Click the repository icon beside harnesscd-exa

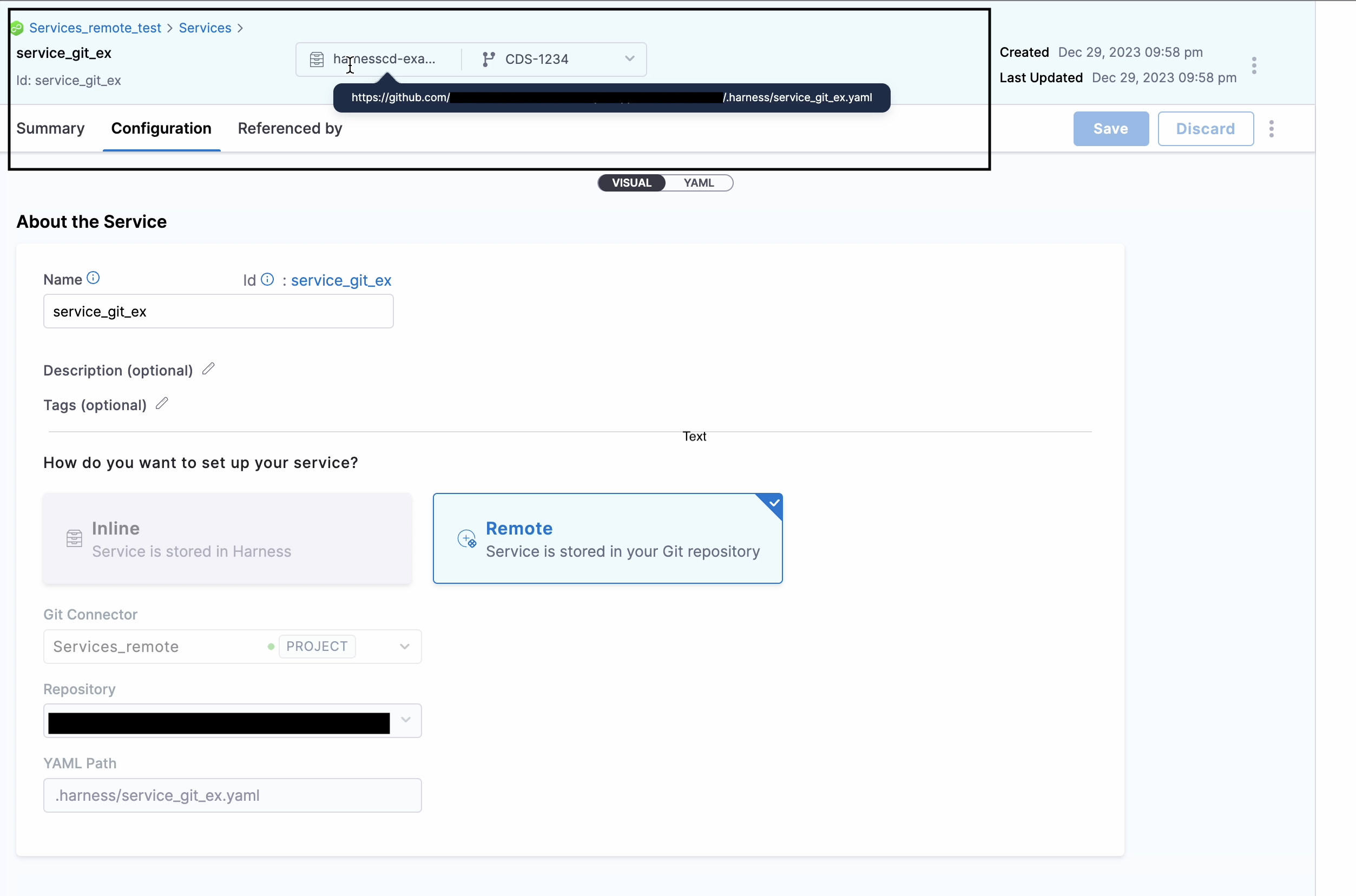[x=317, y=60]
